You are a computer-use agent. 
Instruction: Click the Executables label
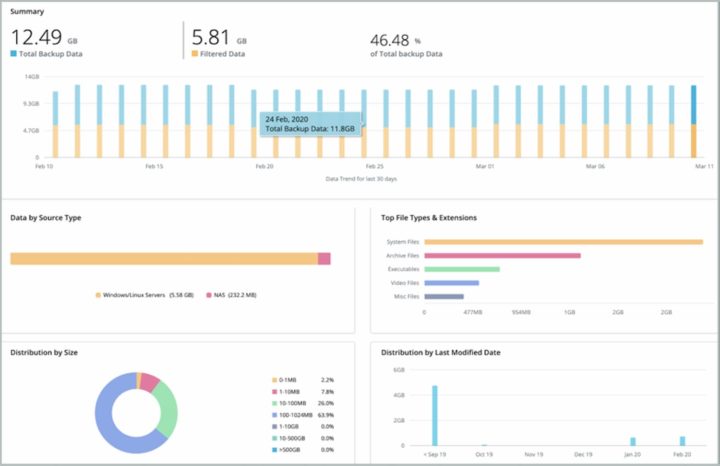(x=404, y=269)
